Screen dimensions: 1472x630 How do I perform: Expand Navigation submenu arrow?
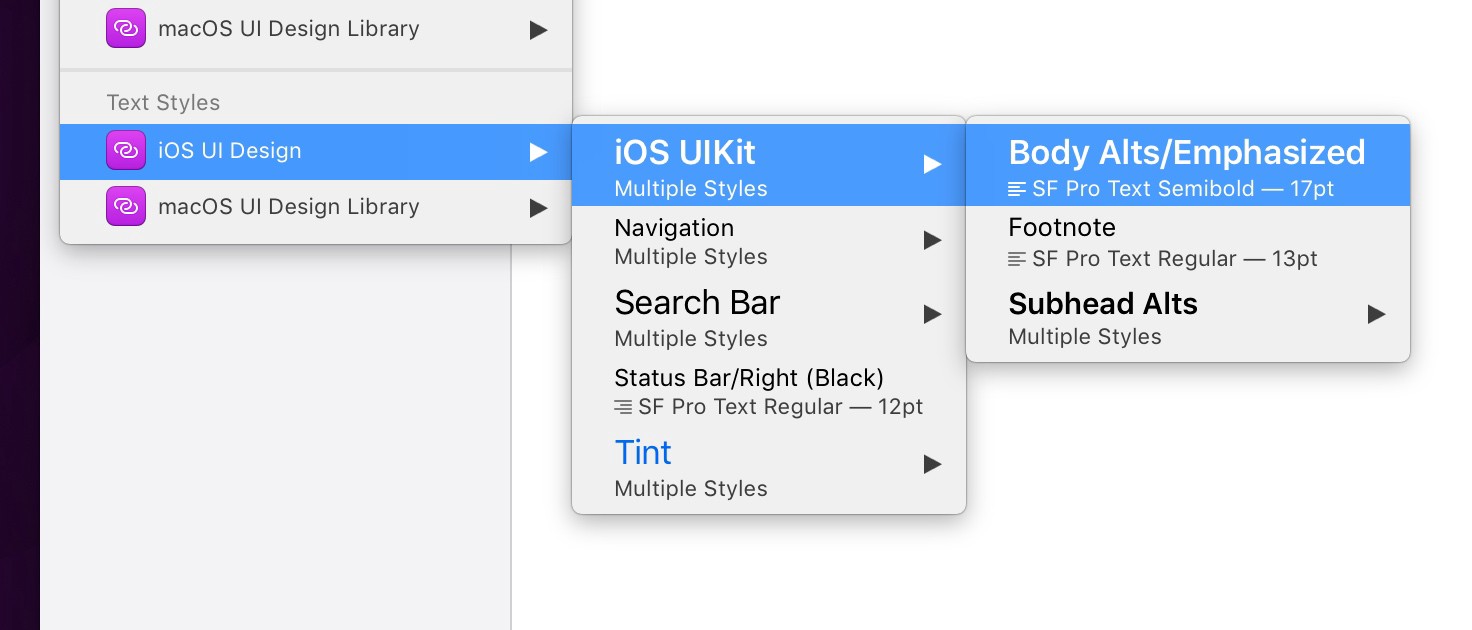[932, 240]
